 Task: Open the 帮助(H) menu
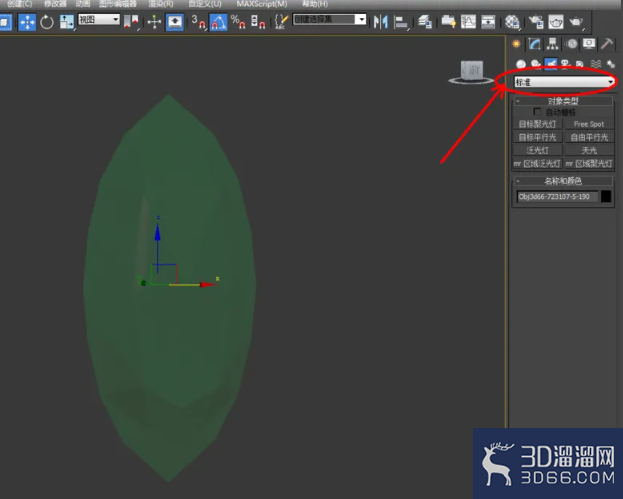pos(315,4)
